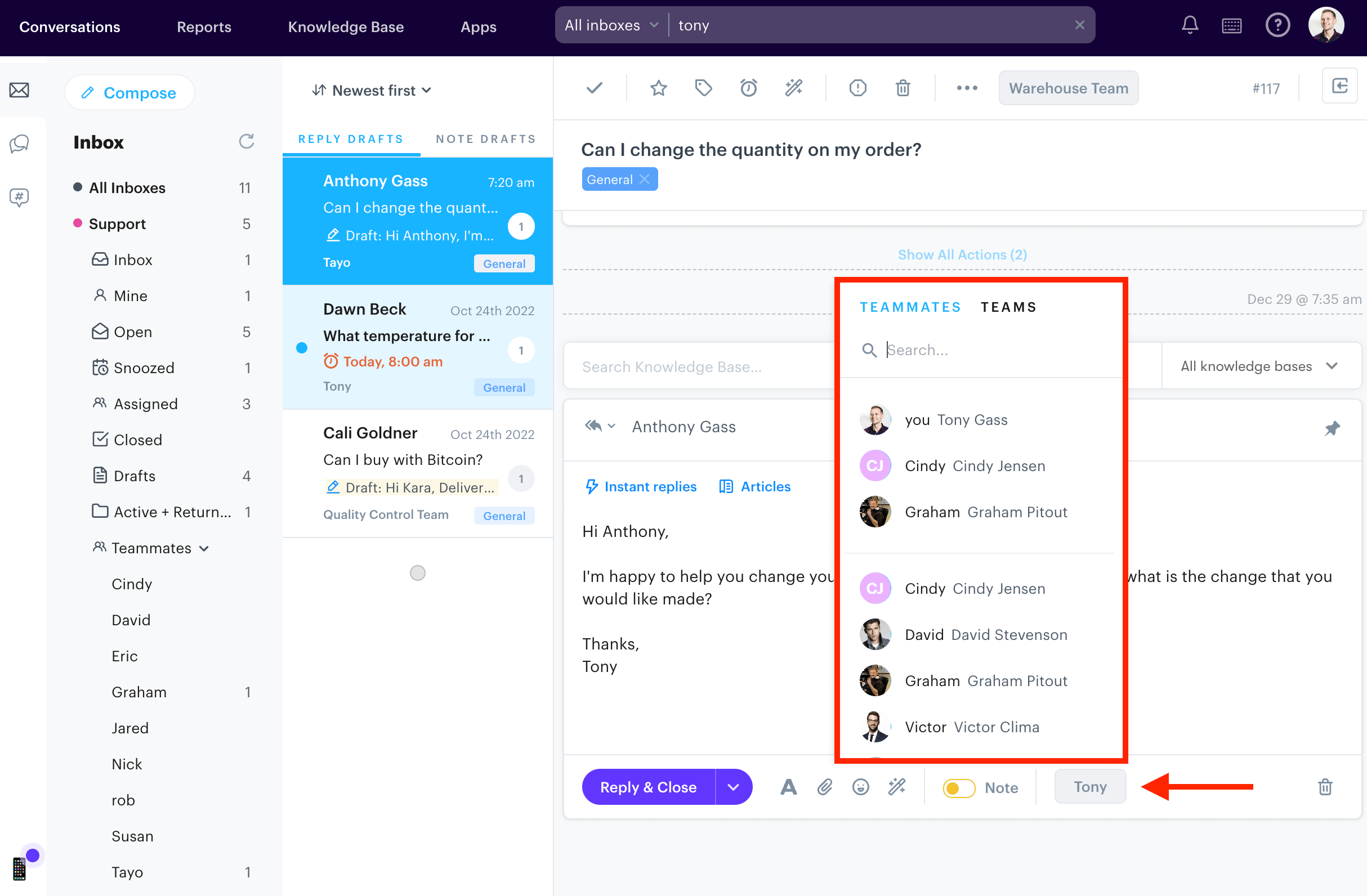Click the Compose button
Viewport: 1367px width, 896px height.
(x=129, y=92)
